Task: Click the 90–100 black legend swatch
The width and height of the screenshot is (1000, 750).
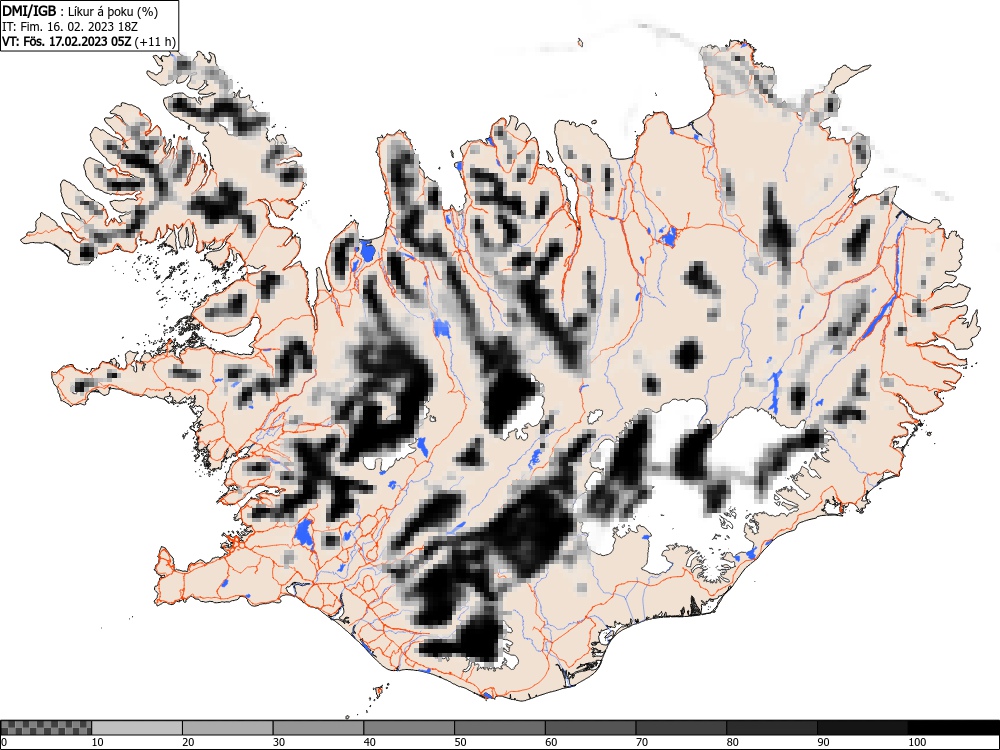Action: tap(862, 728)
